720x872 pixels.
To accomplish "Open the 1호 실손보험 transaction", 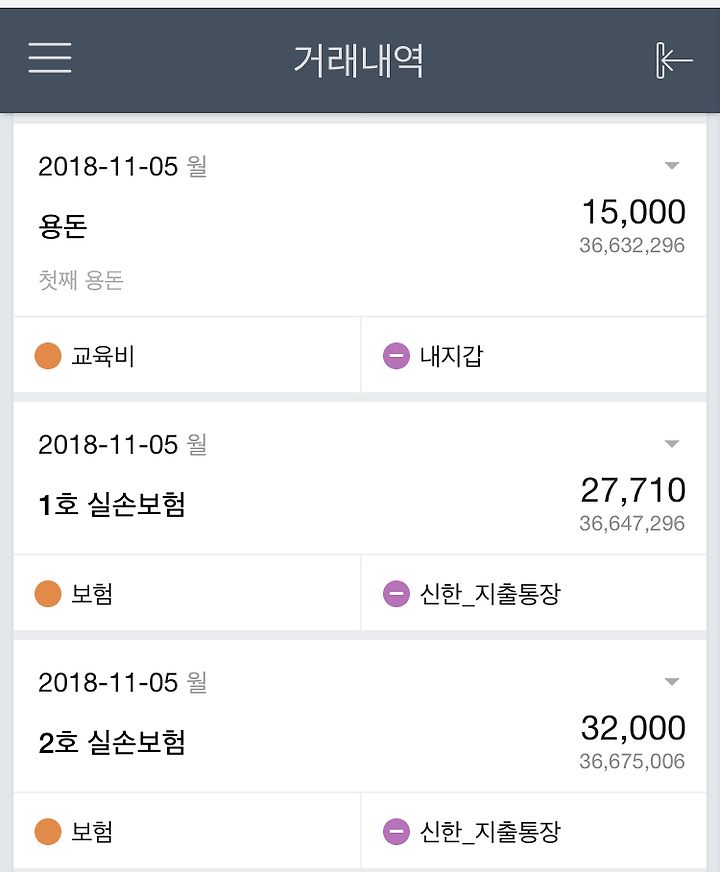I will pos(360,478).
